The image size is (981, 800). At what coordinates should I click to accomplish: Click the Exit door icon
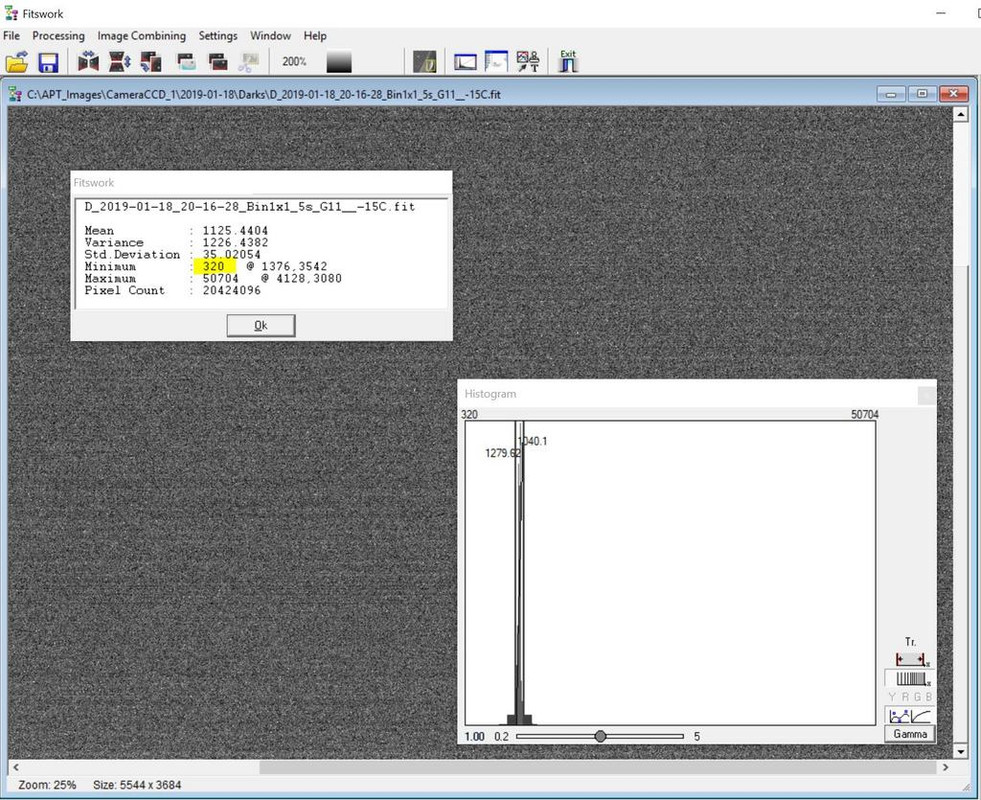(568, 61)
